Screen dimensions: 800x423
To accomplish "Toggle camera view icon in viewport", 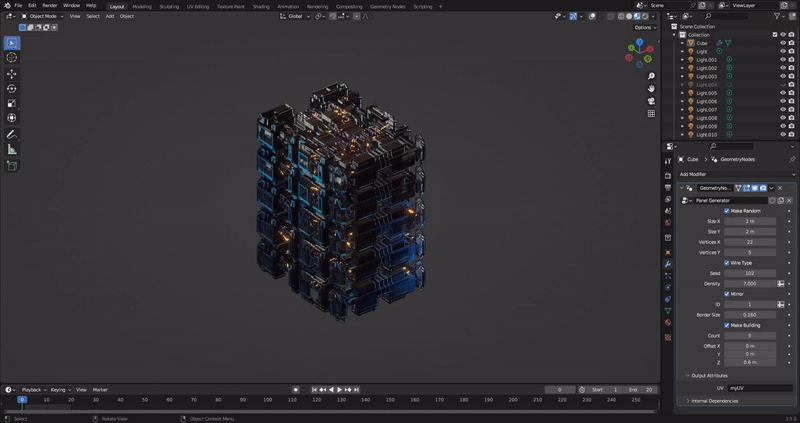I will tap(651, 101).
